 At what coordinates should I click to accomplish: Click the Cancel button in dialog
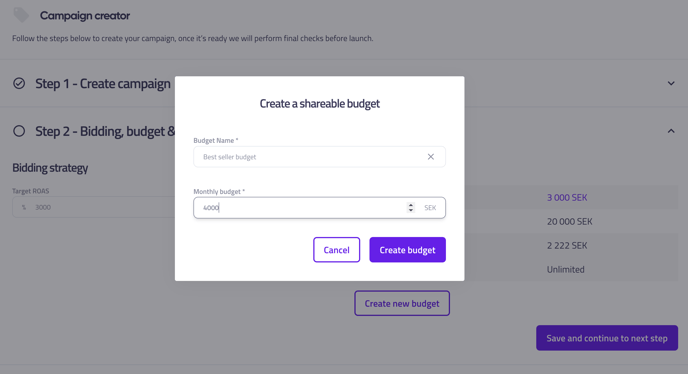[x=337, y=250]
